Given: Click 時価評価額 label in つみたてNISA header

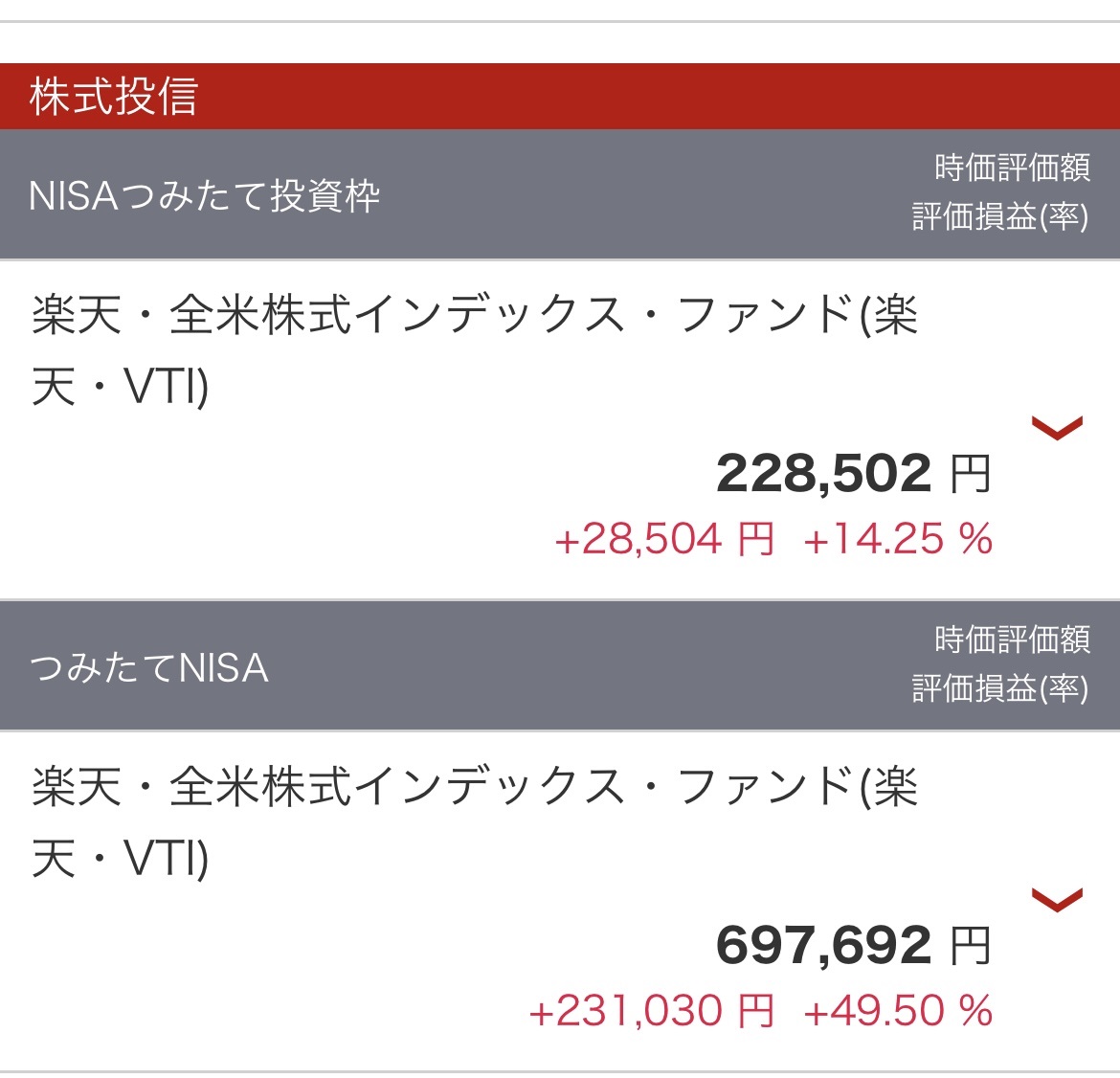Looking at the screenshot, I should pyautogui.click(x=1012, y=640).
